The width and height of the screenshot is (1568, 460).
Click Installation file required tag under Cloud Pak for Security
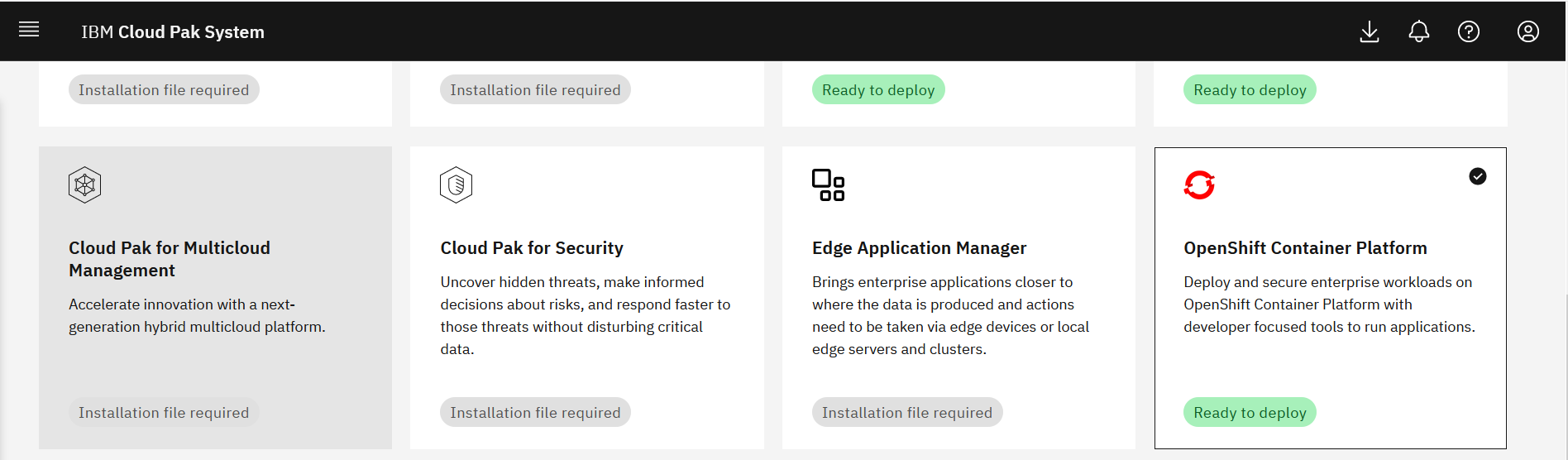535,413
